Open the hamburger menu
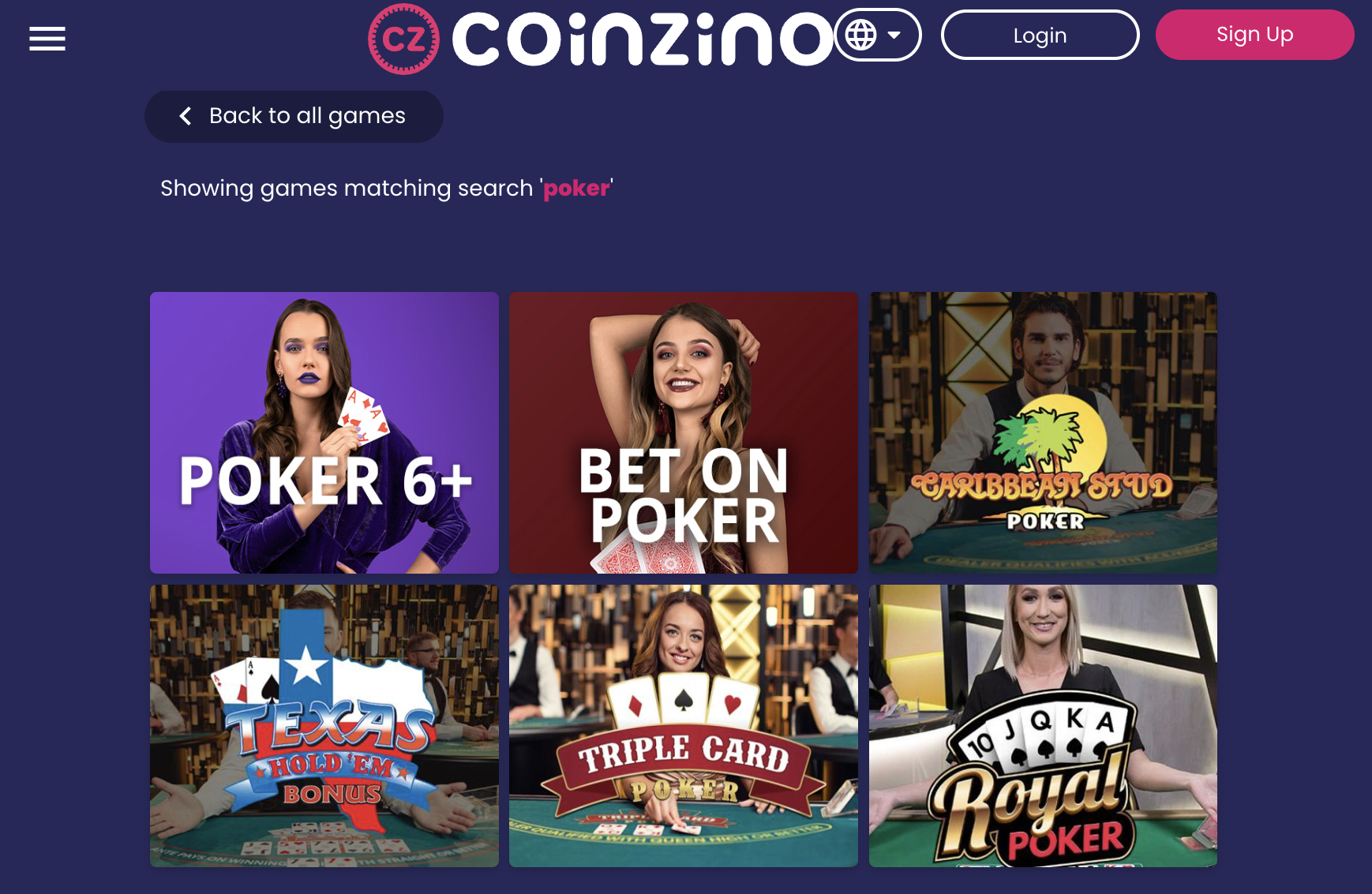This screenshot has width=1372, height=894. tap(47, 38)
